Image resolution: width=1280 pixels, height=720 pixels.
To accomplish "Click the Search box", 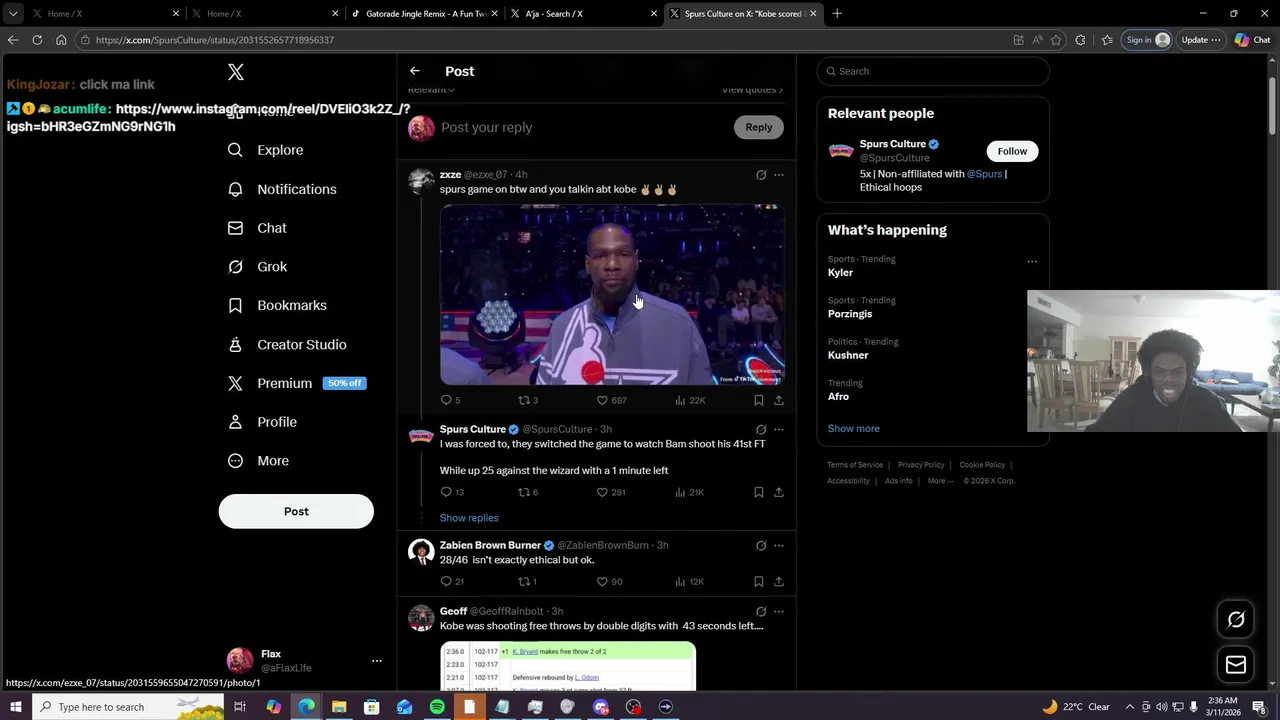I will coord(933,71).
